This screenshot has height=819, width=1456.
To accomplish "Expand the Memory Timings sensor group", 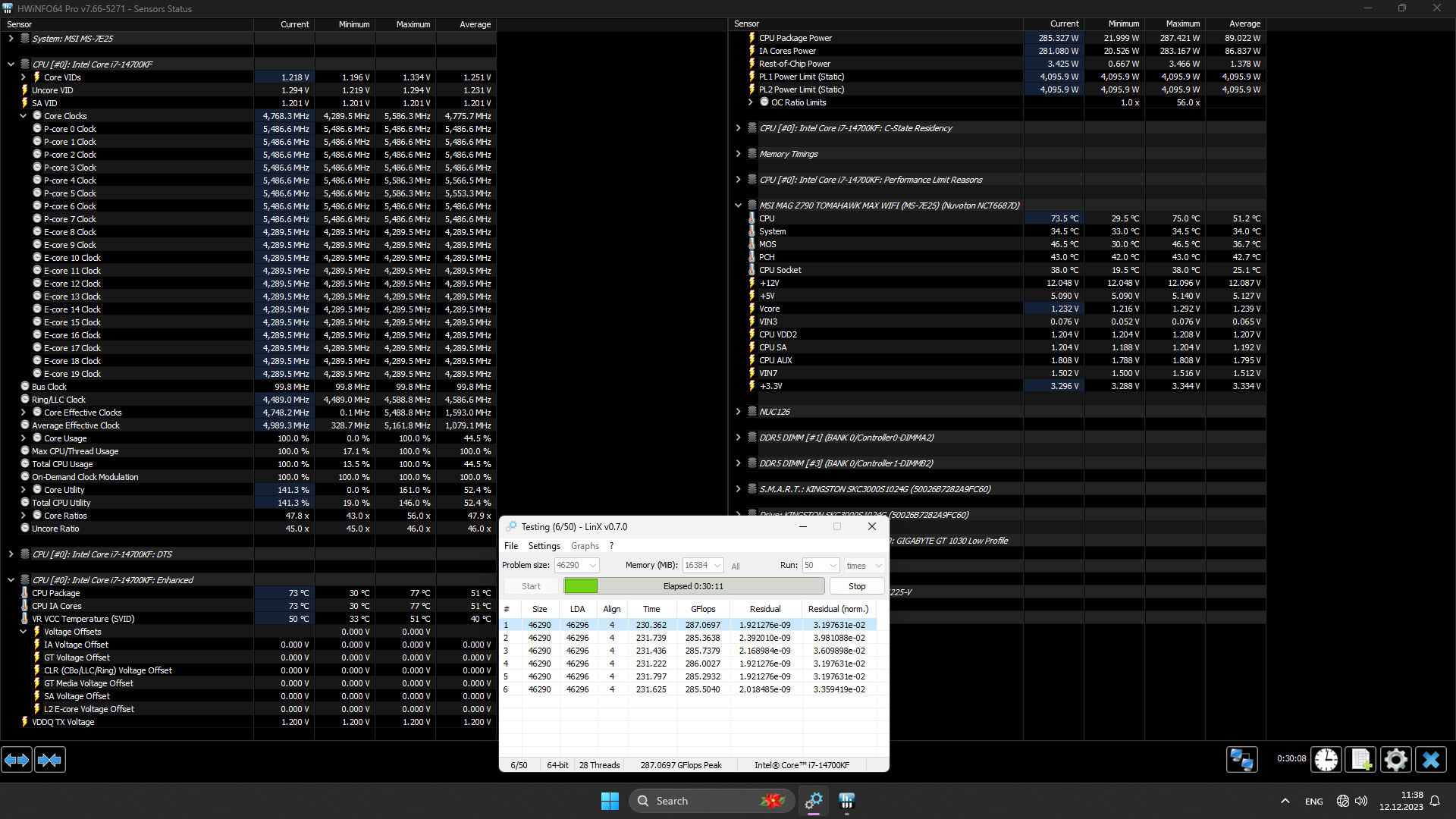I will point(738,154).
